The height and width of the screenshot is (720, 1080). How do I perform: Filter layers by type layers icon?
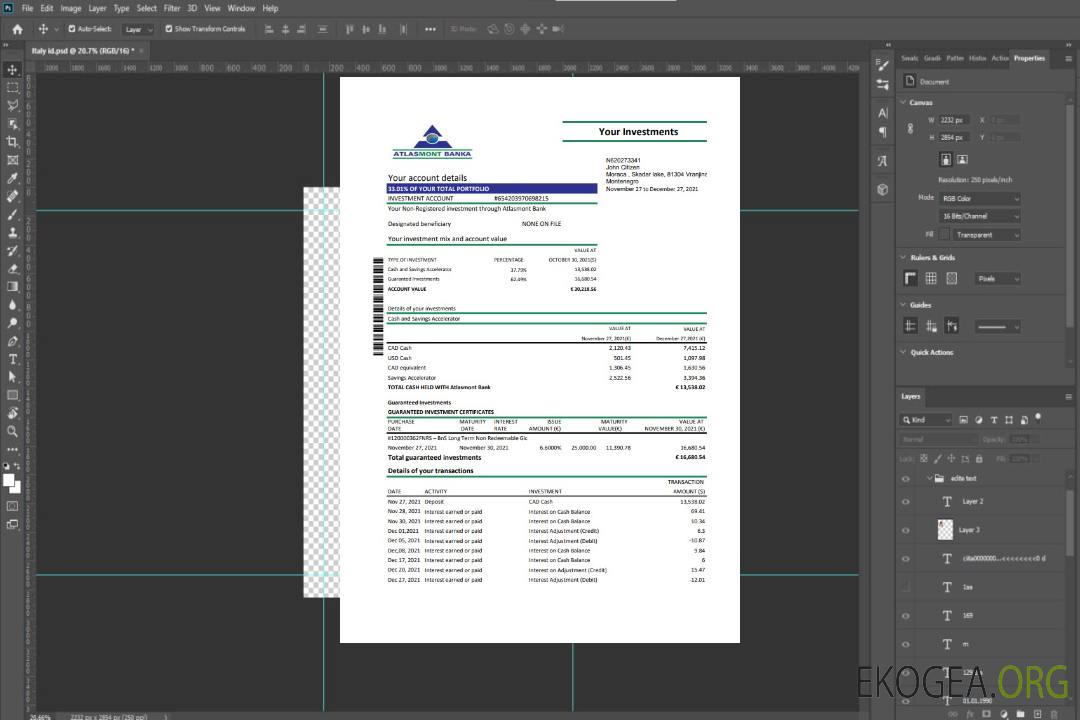tap(994, 420)
